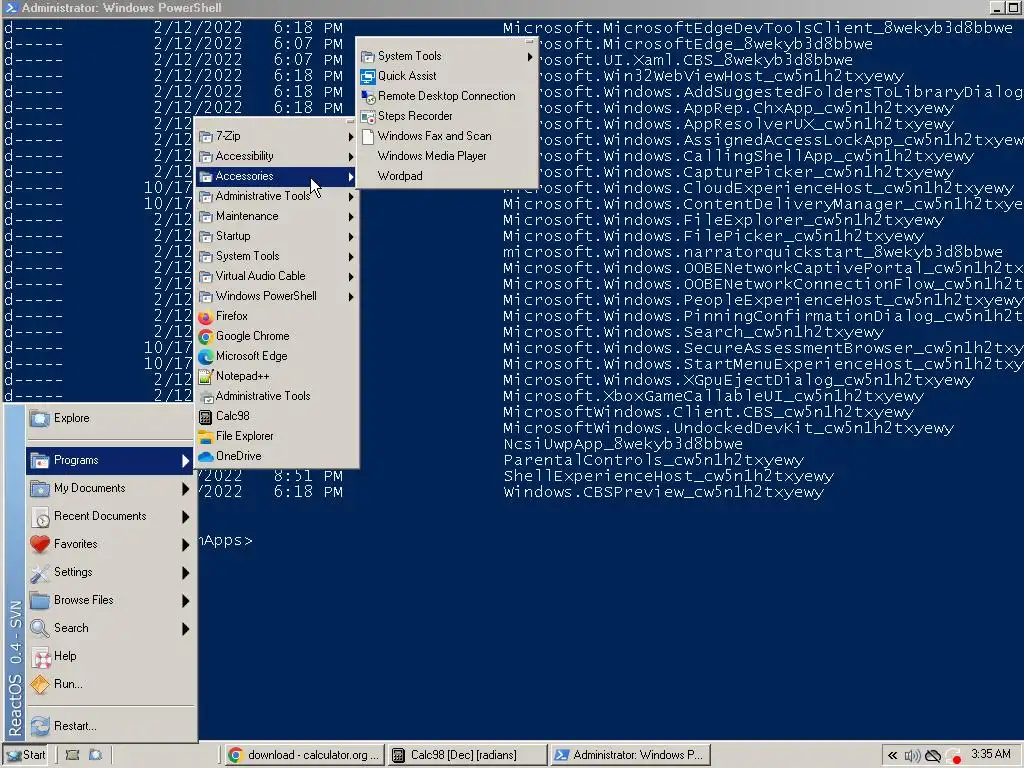The height and width of the screenshot is (768, 1024).
Task: Click the Search magnifier icon in Start menu
Action: click(x=40, y=628)
